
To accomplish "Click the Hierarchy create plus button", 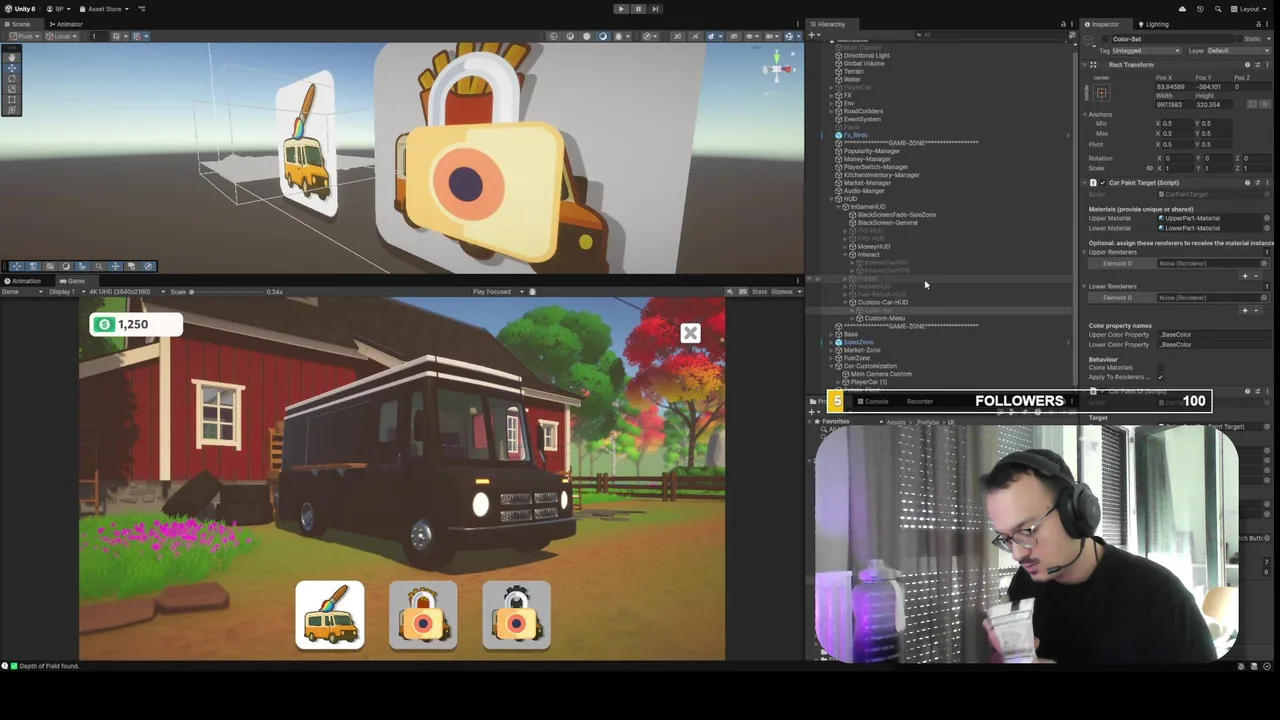I will (x=814, y=36).
